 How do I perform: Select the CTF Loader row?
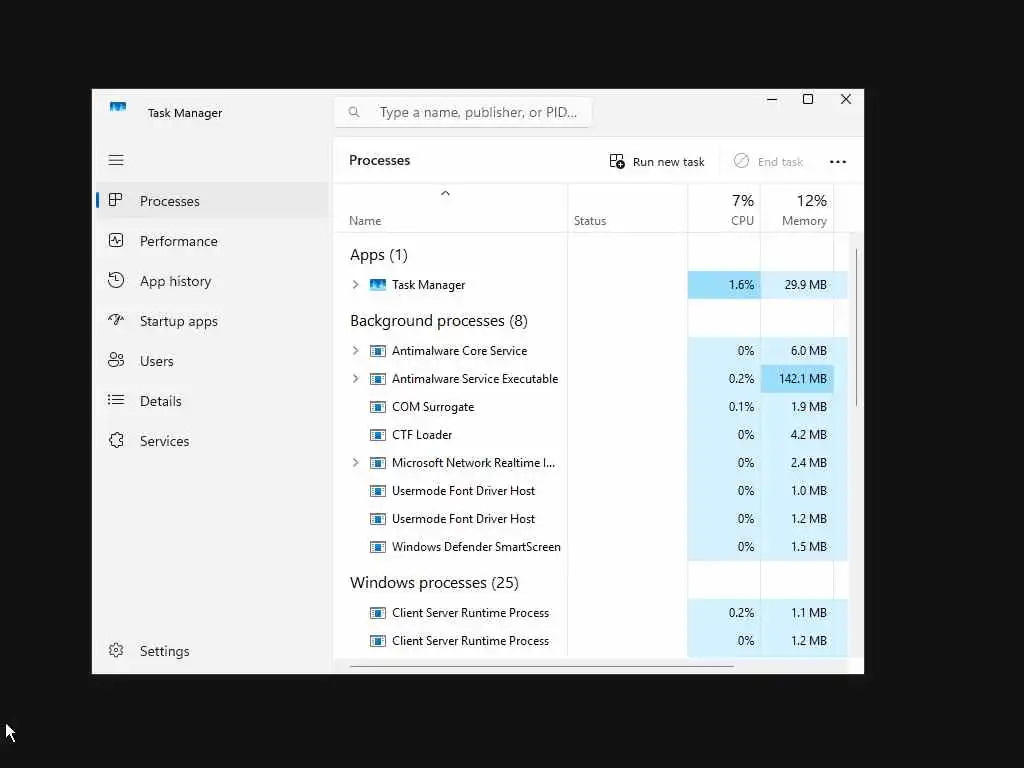tap(591, 435)
